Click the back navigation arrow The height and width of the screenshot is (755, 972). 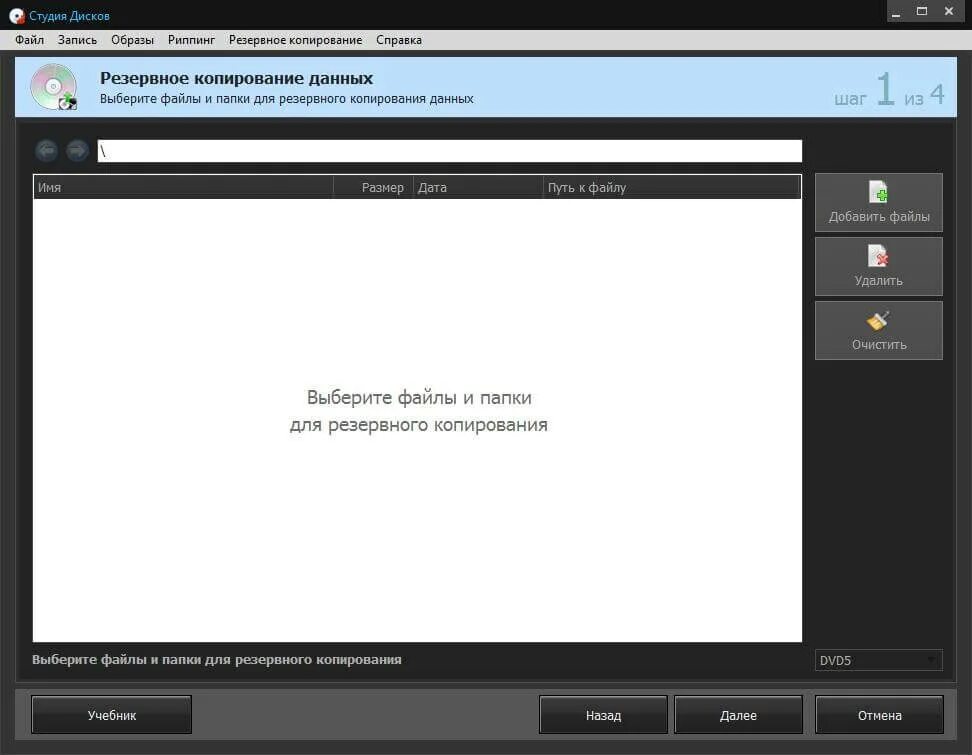[x=46, y=150]
